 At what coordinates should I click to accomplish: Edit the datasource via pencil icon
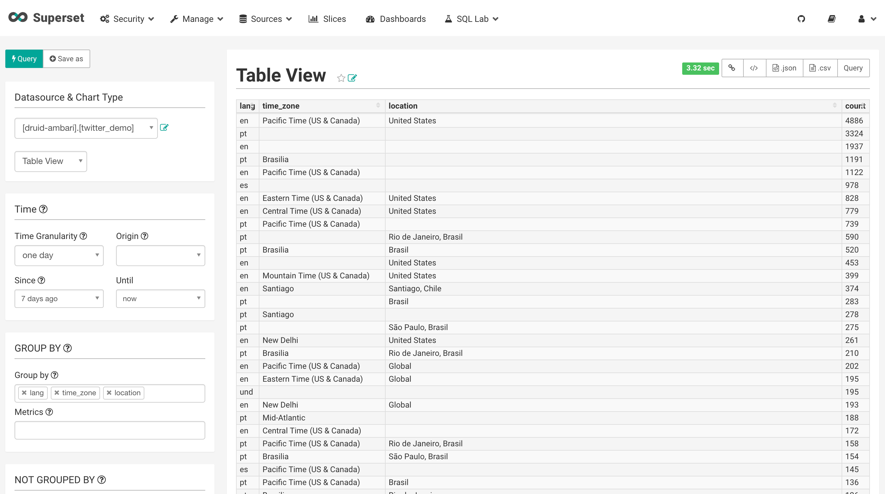click(x=164, y=128)
